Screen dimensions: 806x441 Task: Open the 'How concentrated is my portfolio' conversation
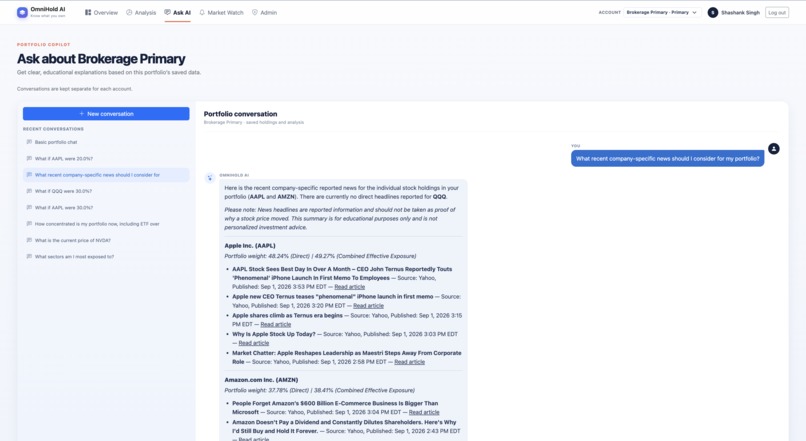pyautogui.click(x=106, y=224)
